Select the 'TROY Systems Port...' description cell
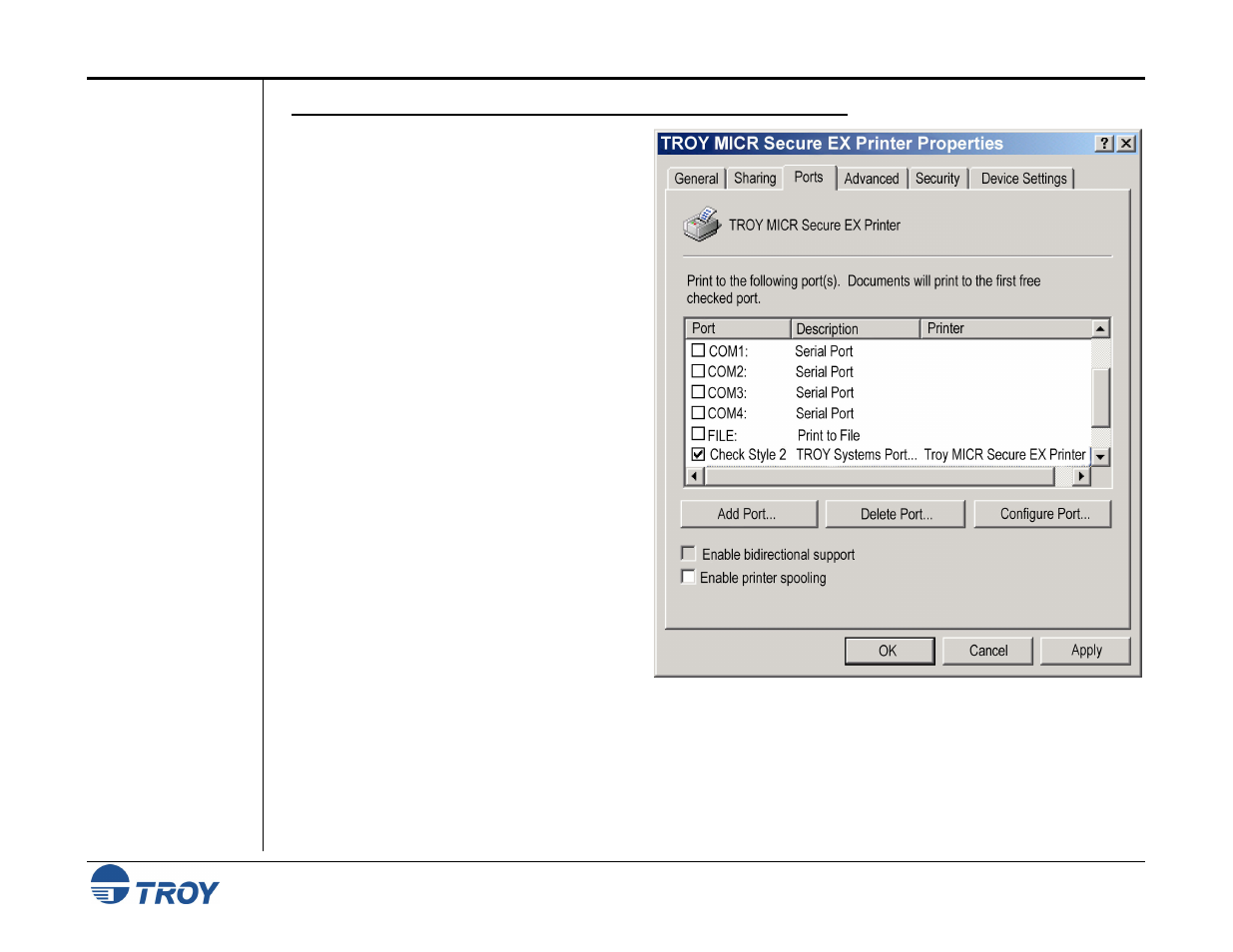 tap(856, 455)
